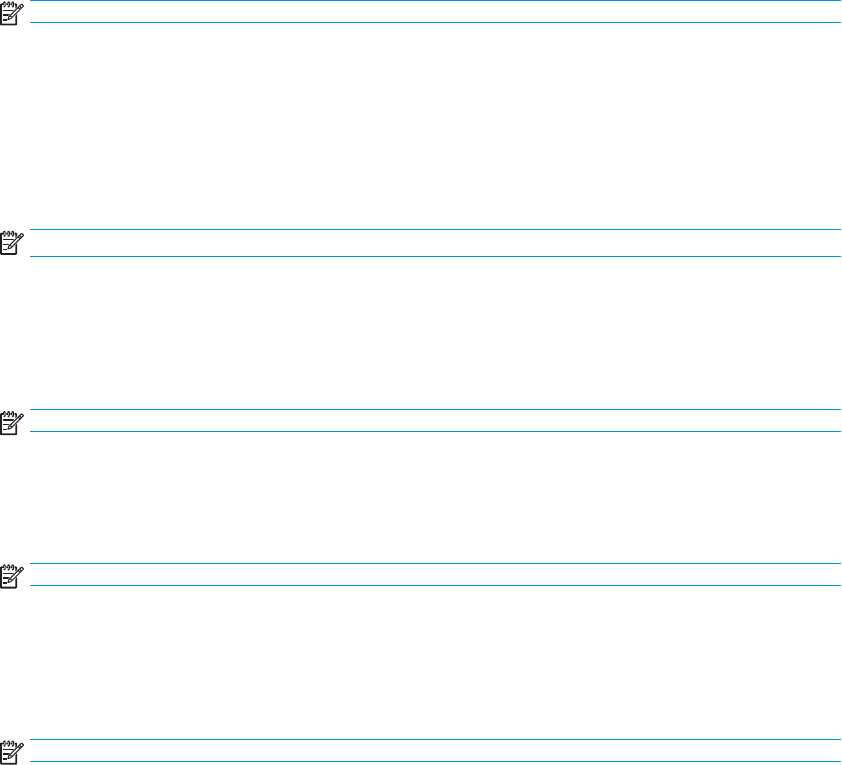Click blank area between fourth and last notes
The width and height of the screenshot is (842, 765).
click(x=421, y=662)
